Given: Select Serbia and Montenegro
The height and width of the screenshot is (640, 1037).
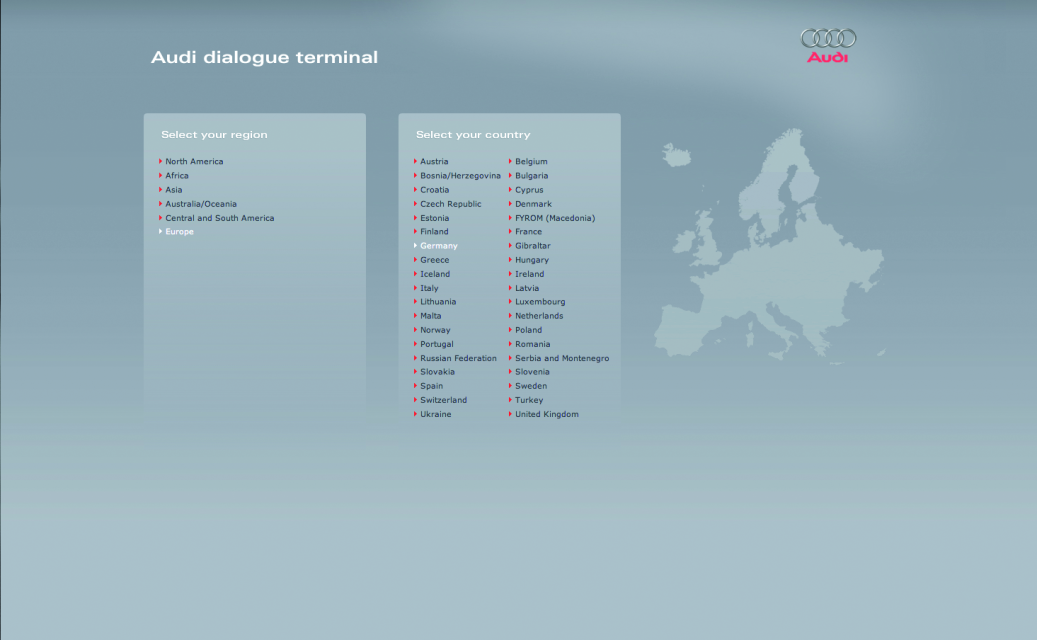Looking at the screenshot, I should (x=562, y=358).
